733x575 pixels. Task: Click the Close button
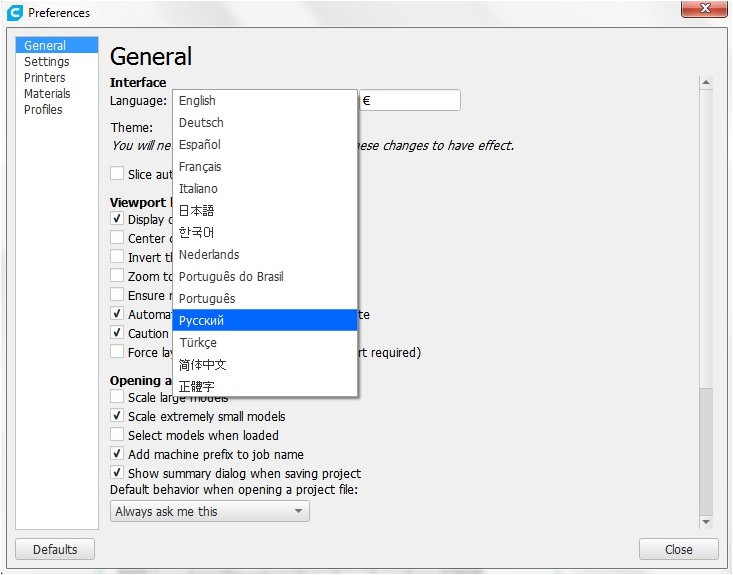(x=678, y=549)
